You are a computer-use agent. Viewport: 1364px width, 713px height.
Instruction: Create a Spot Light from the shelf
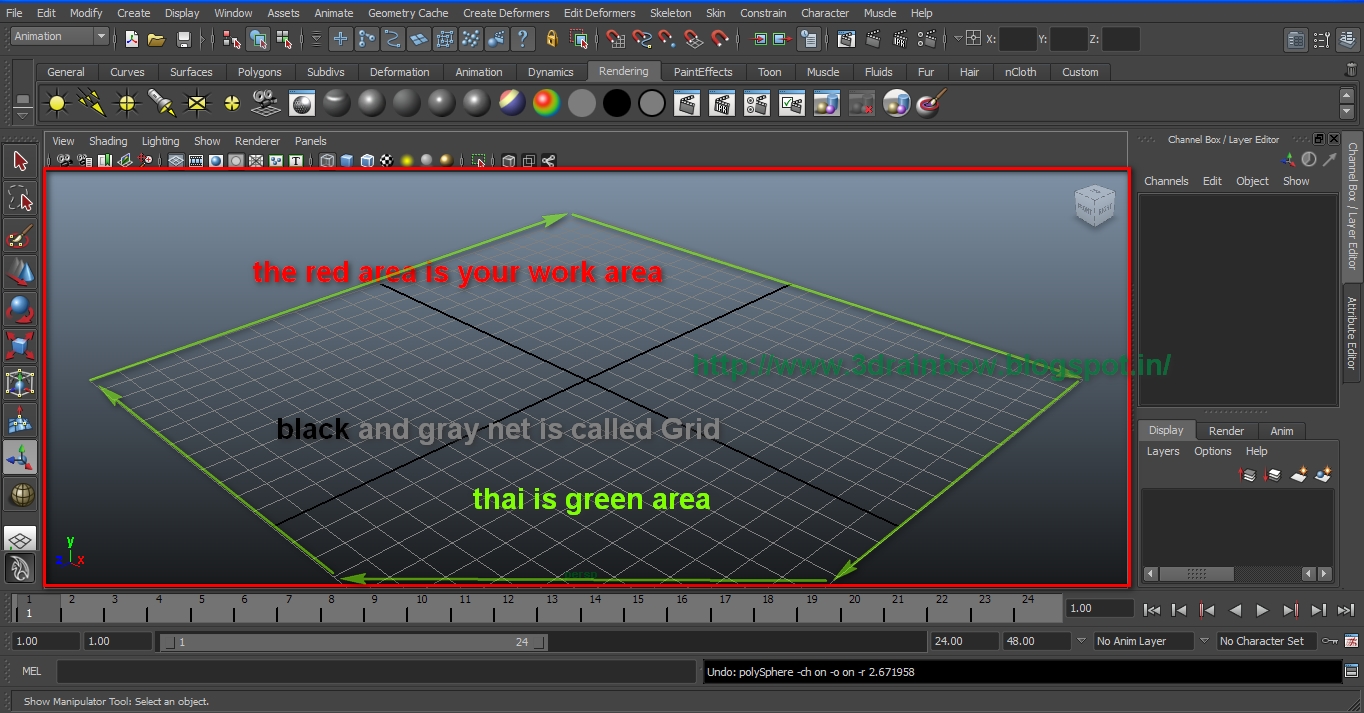click(162, 103)
